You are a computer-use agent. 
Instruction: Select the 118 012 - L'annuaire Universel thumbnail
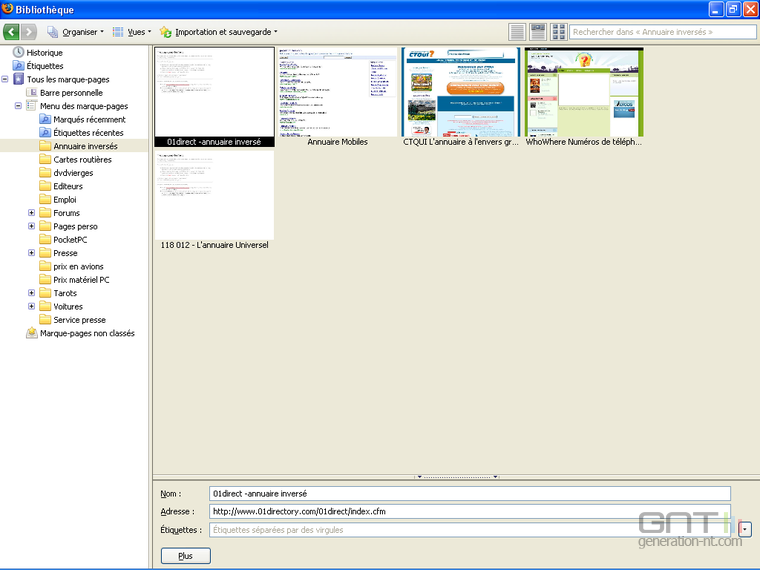click(214, 200)
